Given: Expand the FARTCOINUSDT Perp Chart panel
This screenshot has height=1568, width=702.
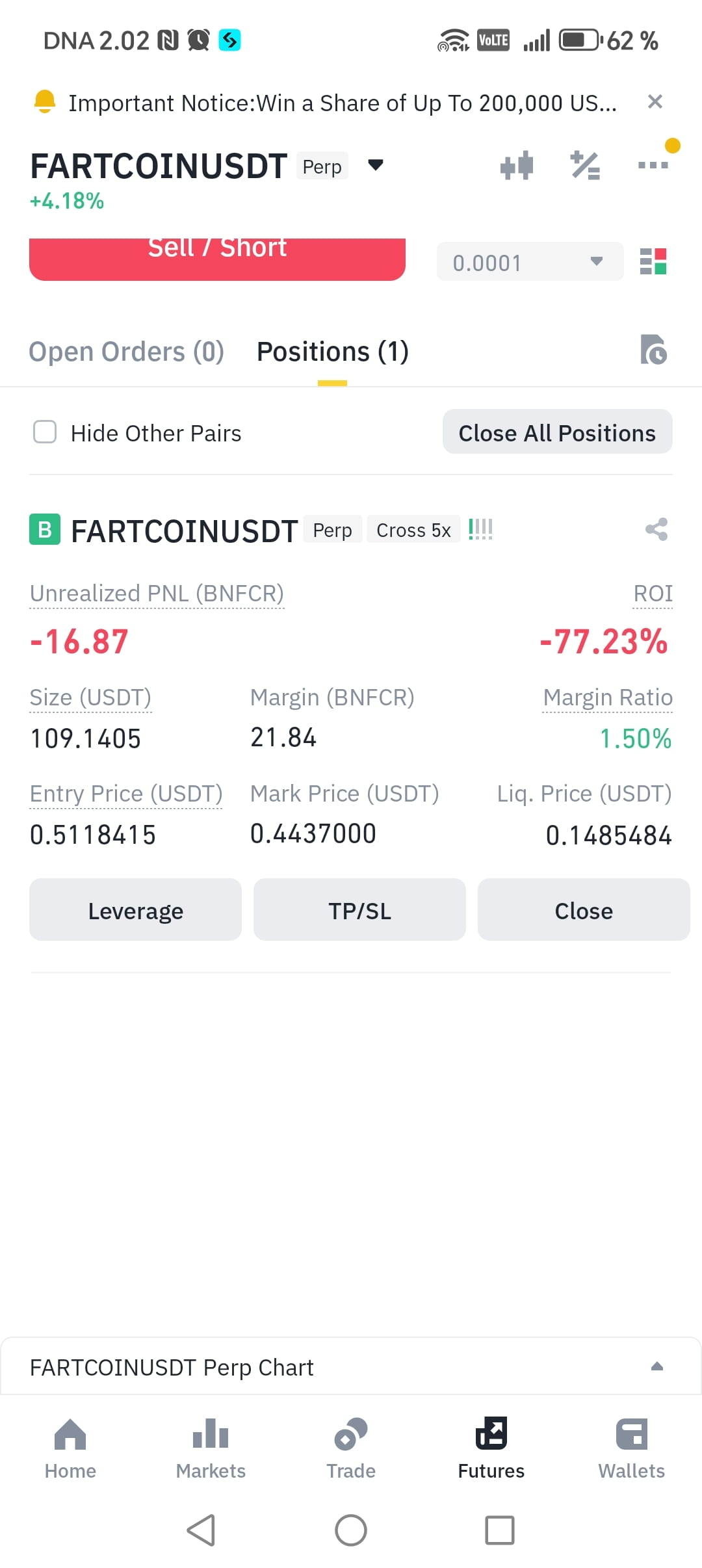Looking at the screenshot, I should (x=351, y=1366).
